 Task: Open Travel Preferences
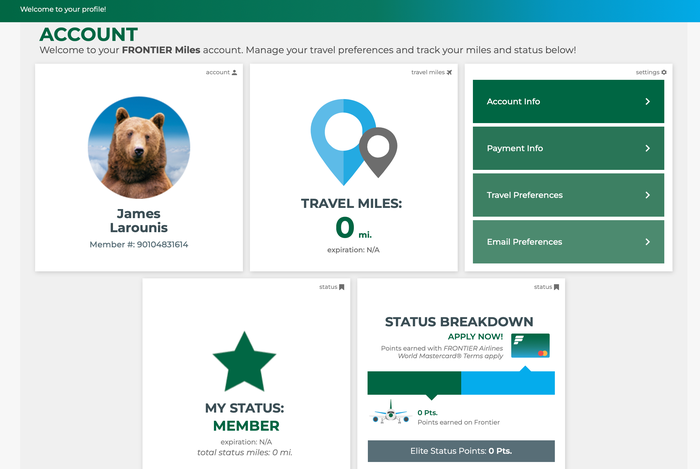pos(568,195)
